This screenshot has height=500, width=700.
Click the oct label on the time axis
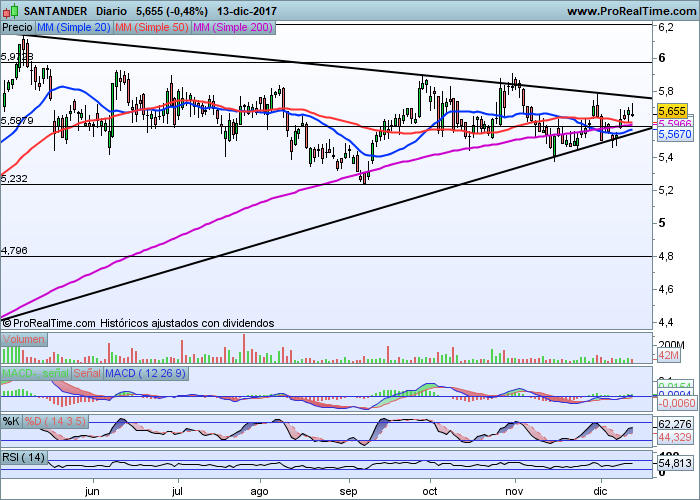(431, 491)
